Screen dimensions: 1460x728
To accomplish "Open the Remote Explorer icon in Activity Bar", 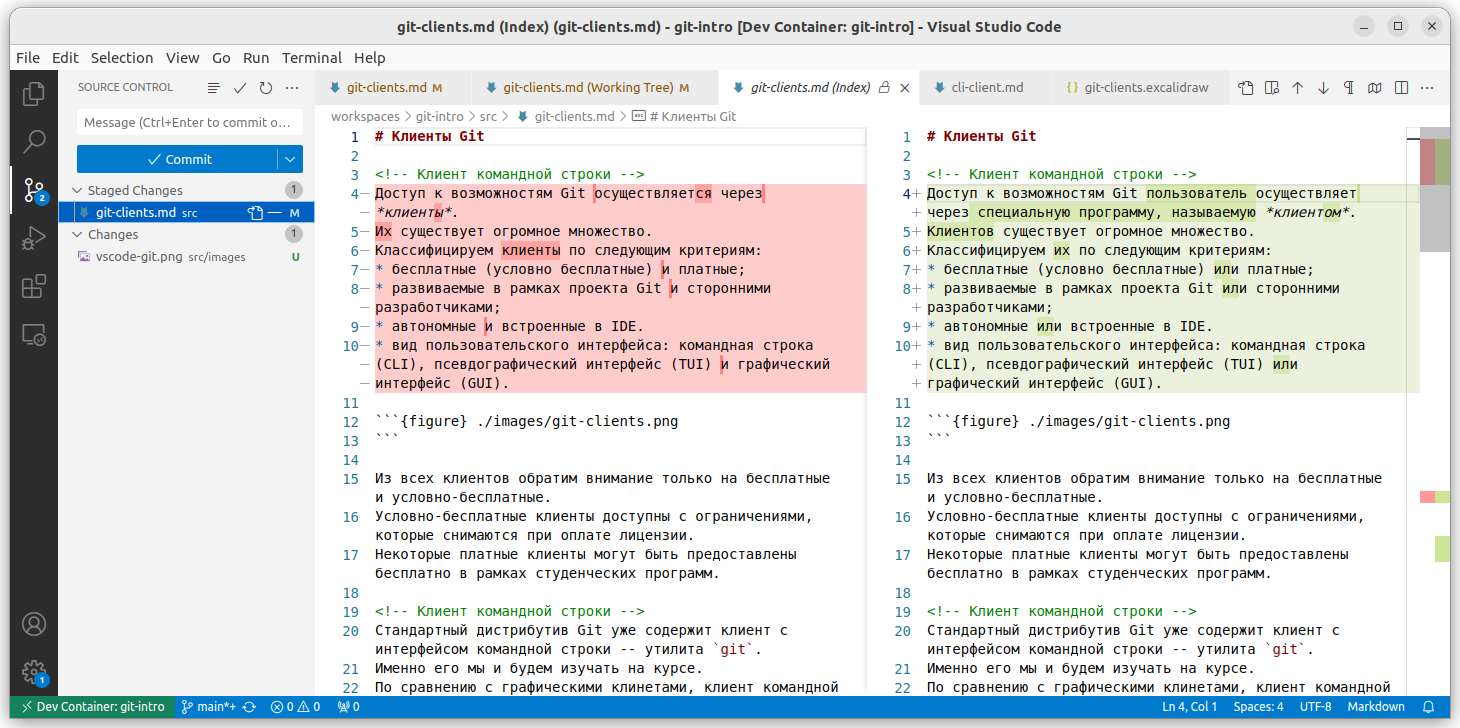I will 33,336.
